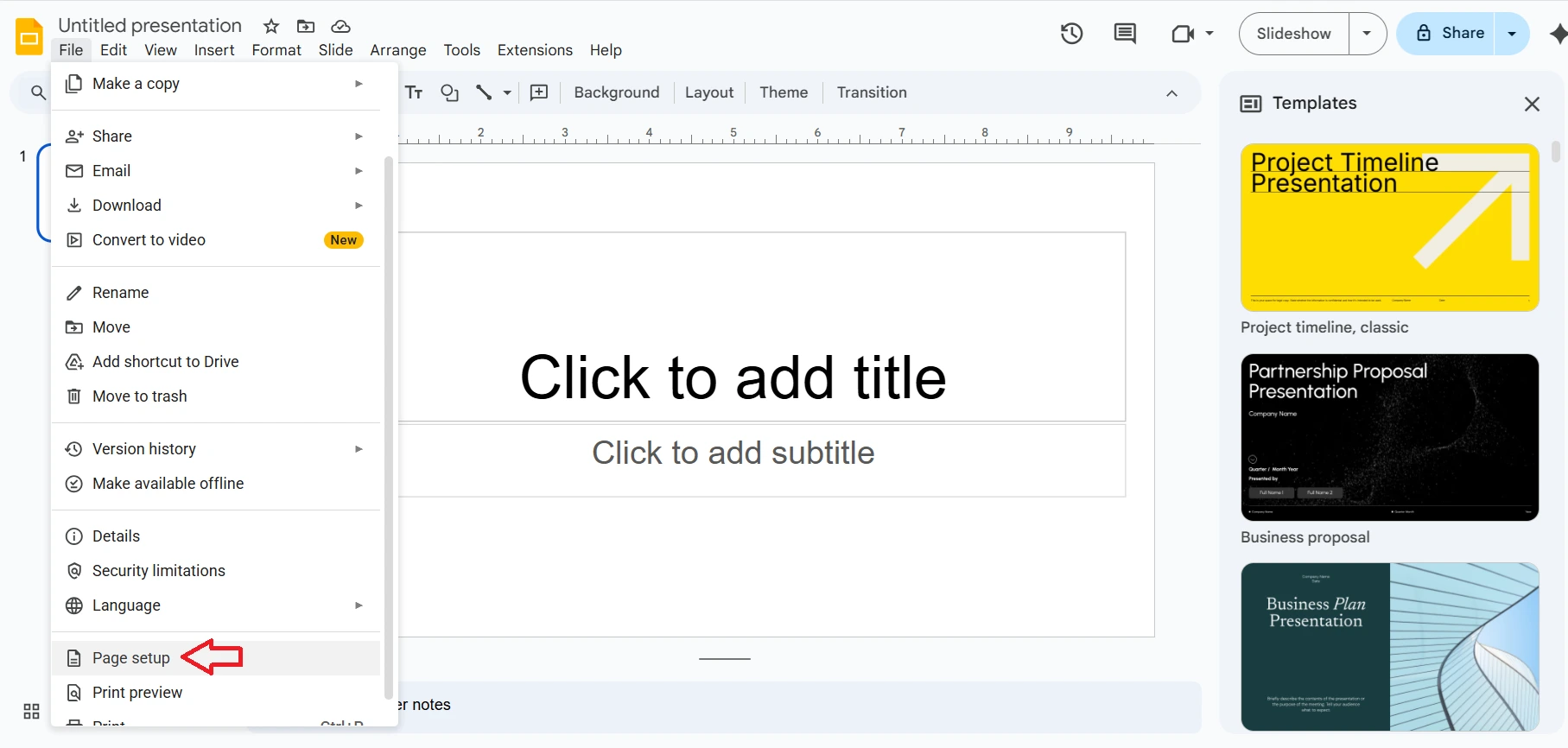Open the comments history icon

1125,34
